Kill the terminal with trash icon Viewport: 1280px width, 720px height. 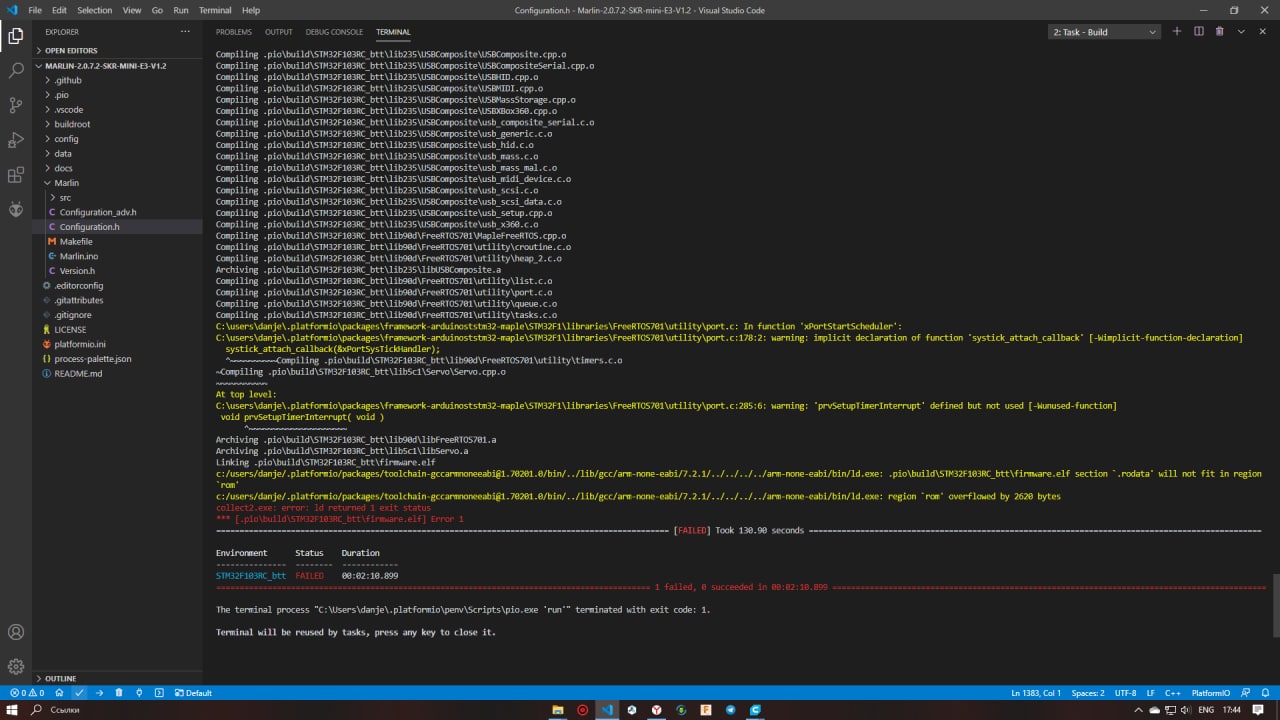(1219, 32)
